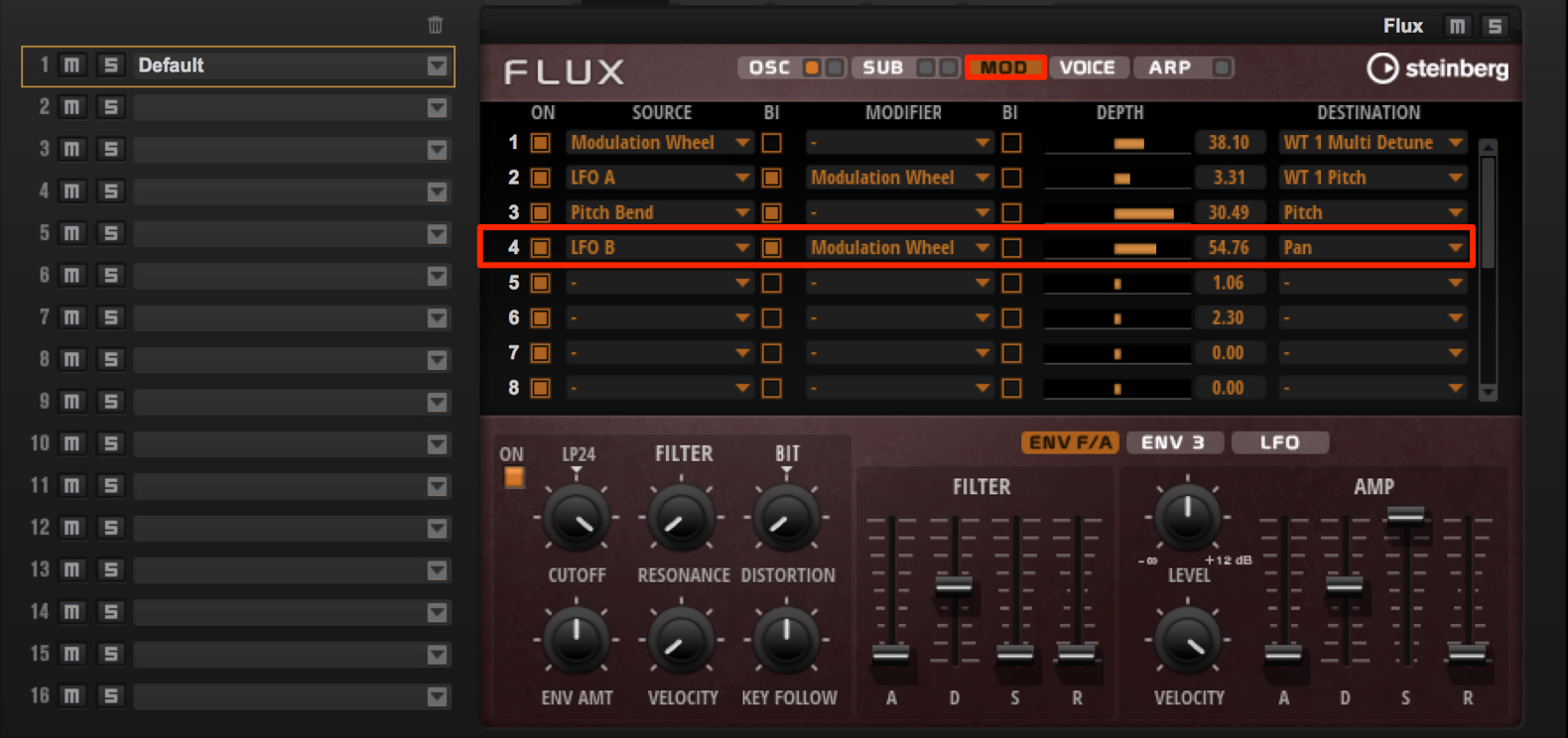This screenshot has width=1568, height=738.
Task: Toggle modifier BI checkbox for row 3
Action: coord(1011,213)
